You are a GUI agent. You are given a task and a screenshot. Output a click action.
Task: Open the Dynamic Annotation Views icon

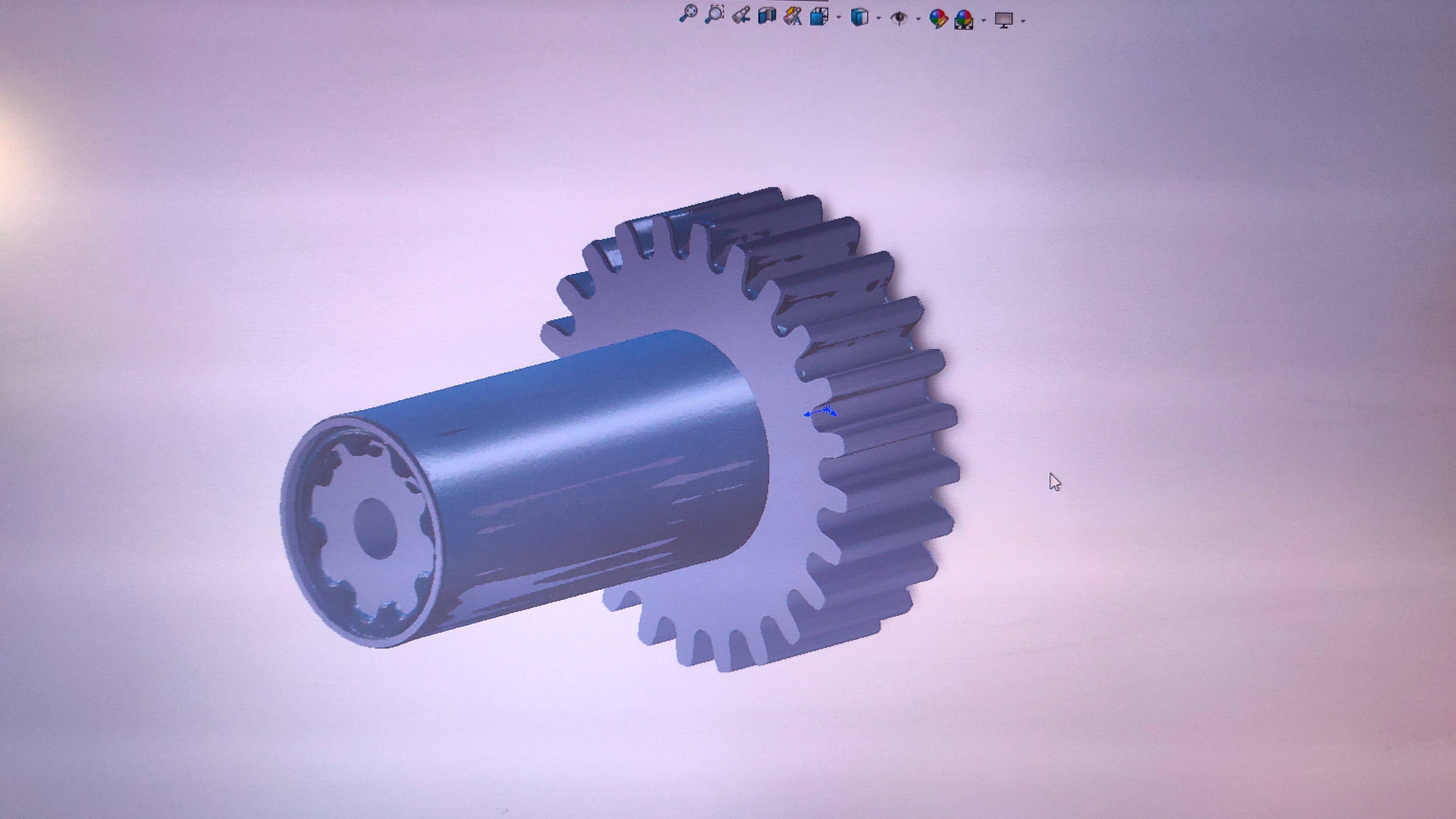click(x=793, y=16)
